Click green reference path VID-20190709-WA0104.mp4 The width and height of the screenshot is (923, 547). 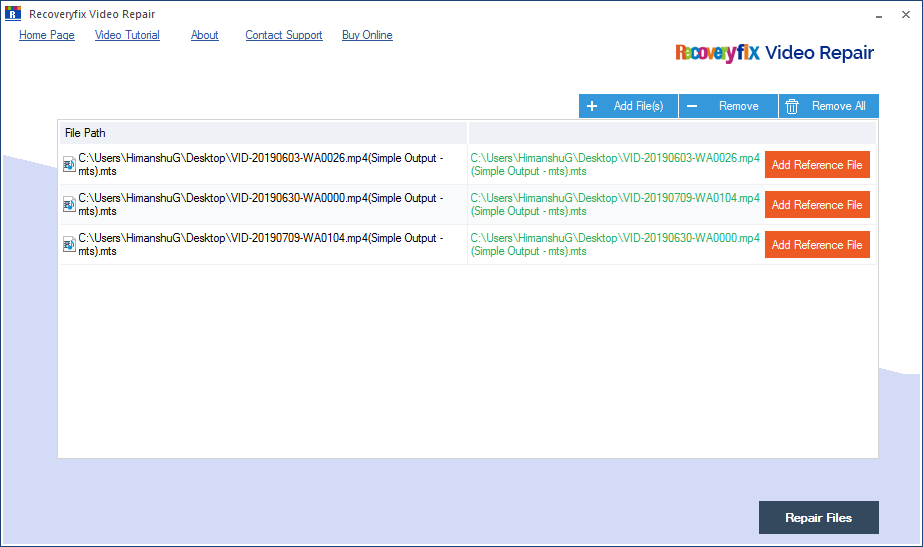615,205
